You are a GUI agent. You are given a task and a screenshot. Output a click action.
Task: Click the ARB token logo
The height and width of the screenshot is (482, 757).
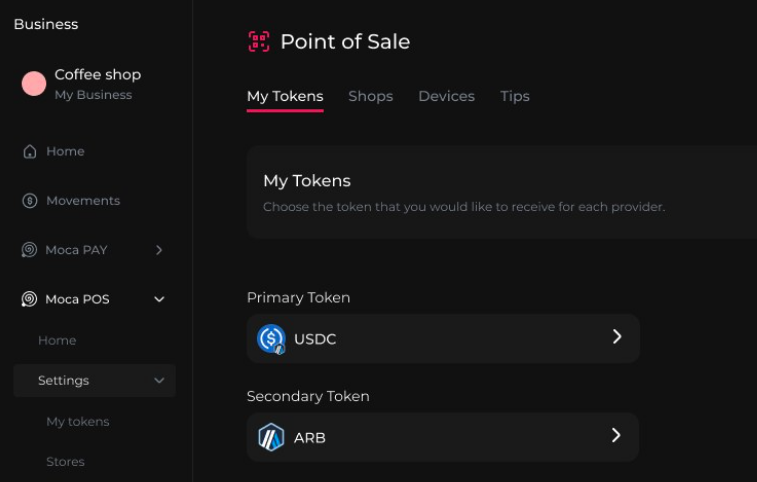pyautogui.click(x=271, y=437)
